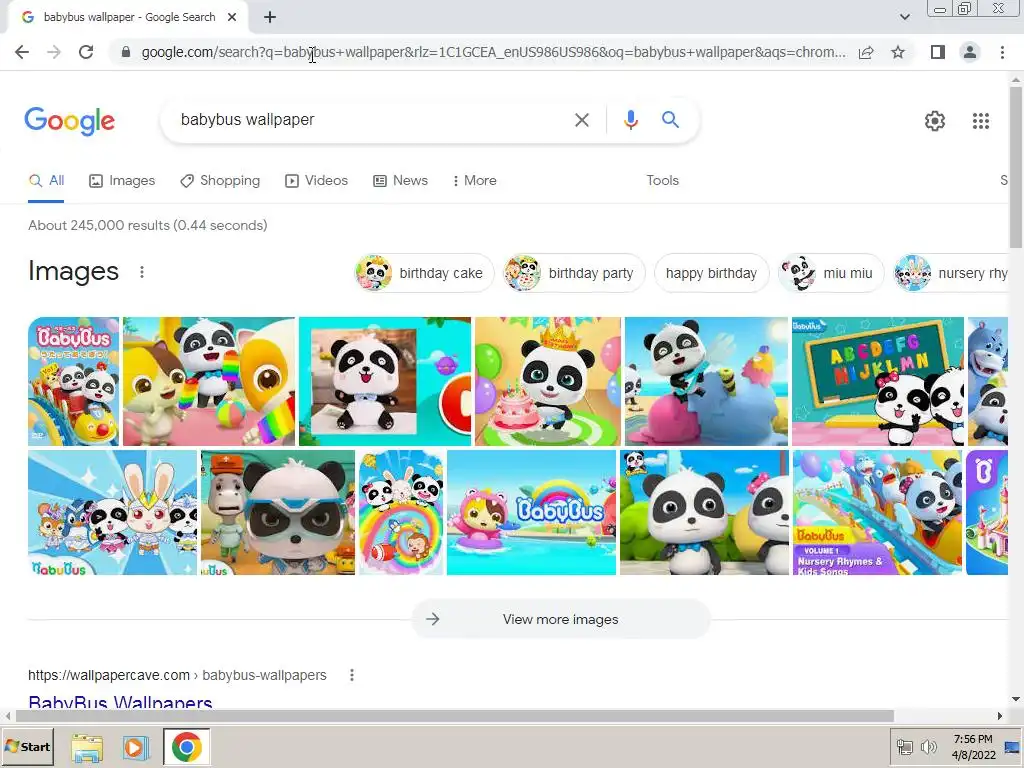The width and height of the screenshot is (1024, 768).
Task: Open the panda with rainbow popsicle image
Action: (x=209, y=381)
